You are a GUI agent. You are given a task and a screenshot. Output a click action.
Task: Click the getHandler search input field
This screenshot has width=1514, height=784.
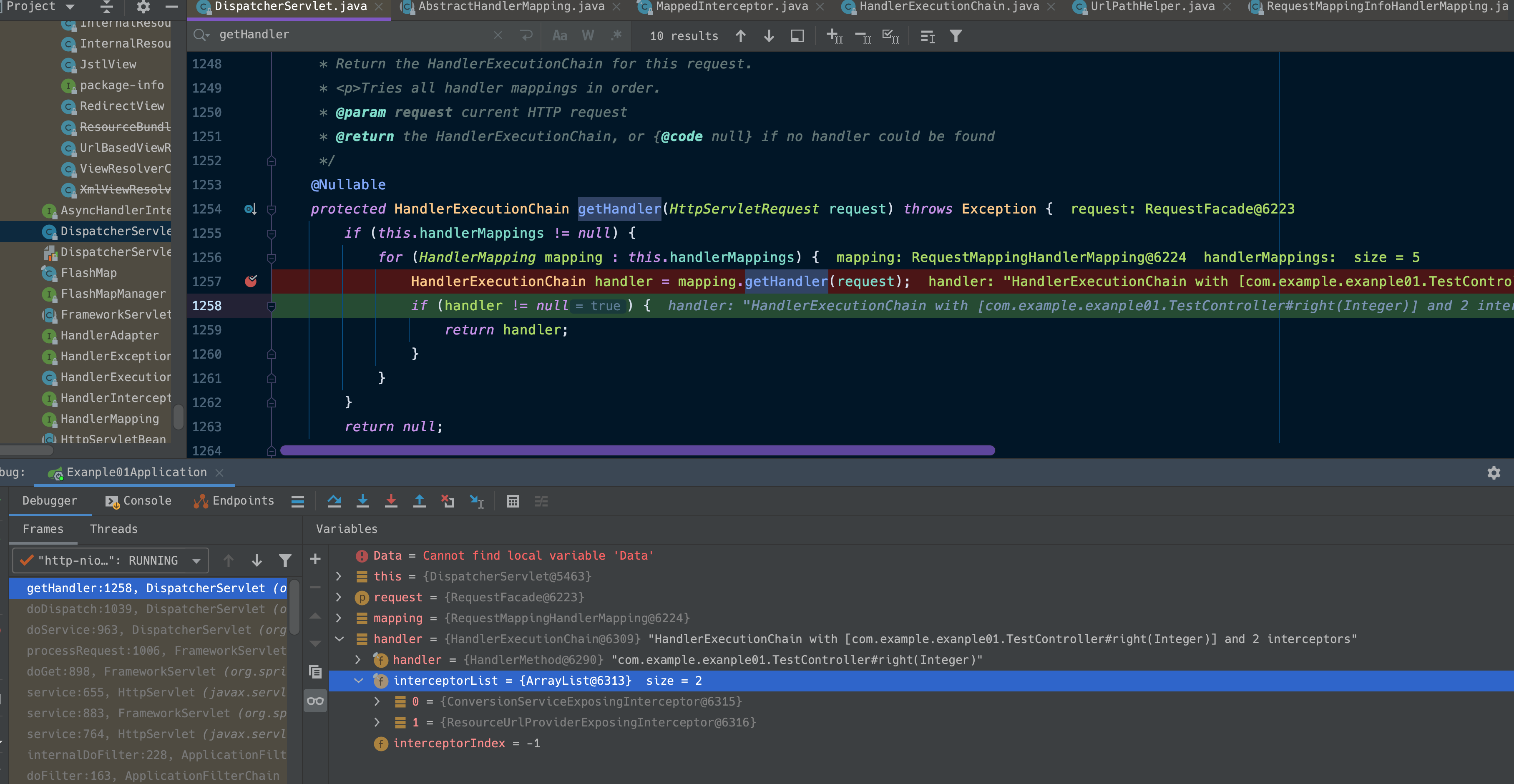(x=352, y=35)
